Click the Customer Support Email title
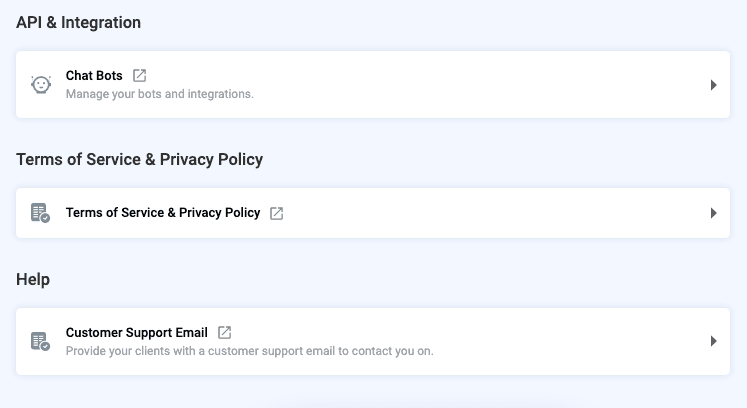747x408 pixels. tap(137, 332)
